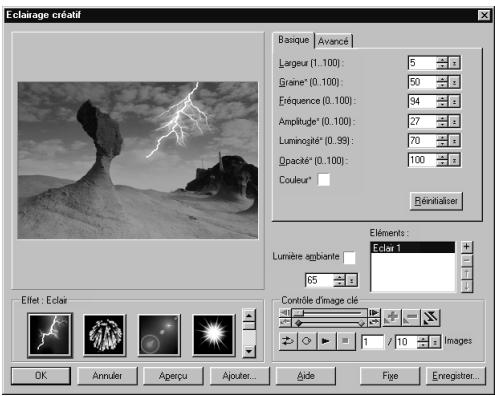Screen dimensions: 495x396
Task: Select the lens flare effect thumbnail
Action: pos(159,335)
